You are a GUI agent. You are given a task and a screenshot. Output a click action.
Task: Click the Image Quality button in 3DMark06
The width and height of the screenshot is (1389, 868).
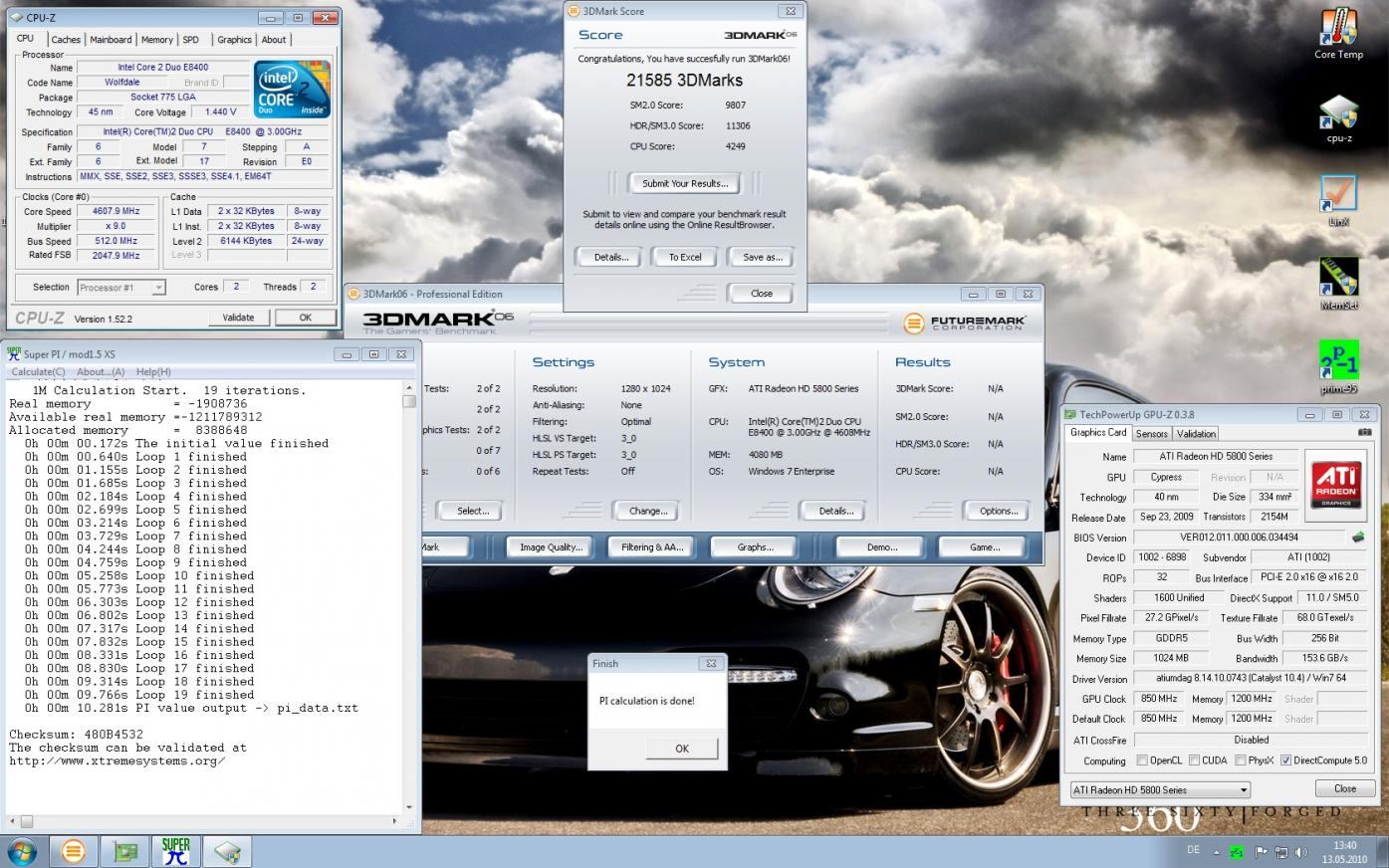551,546
